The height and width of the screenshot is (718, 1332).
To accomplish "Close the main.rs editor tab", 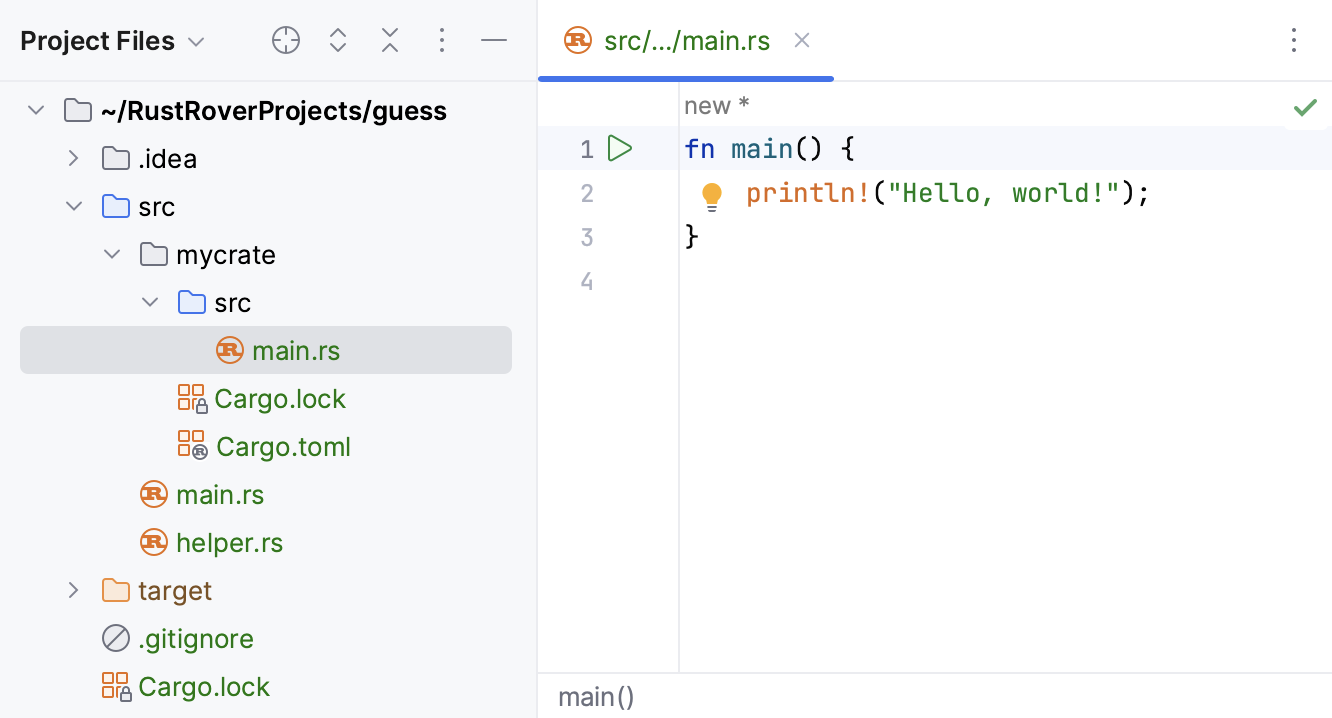I will [801, 41].
